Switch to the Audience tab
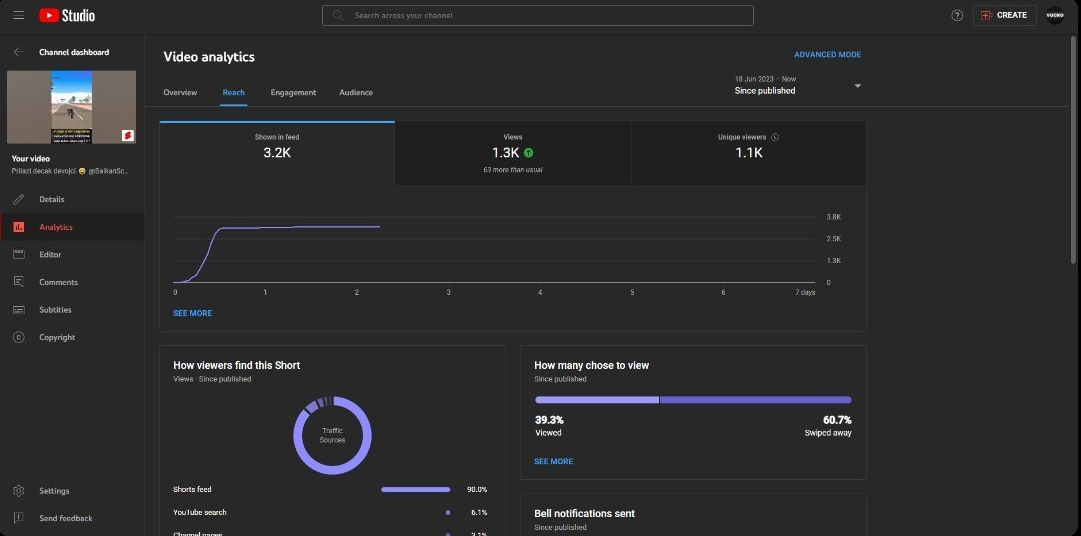Viewport: 1081px width, 536px height. pyautogui.click(x=356, y=92)
